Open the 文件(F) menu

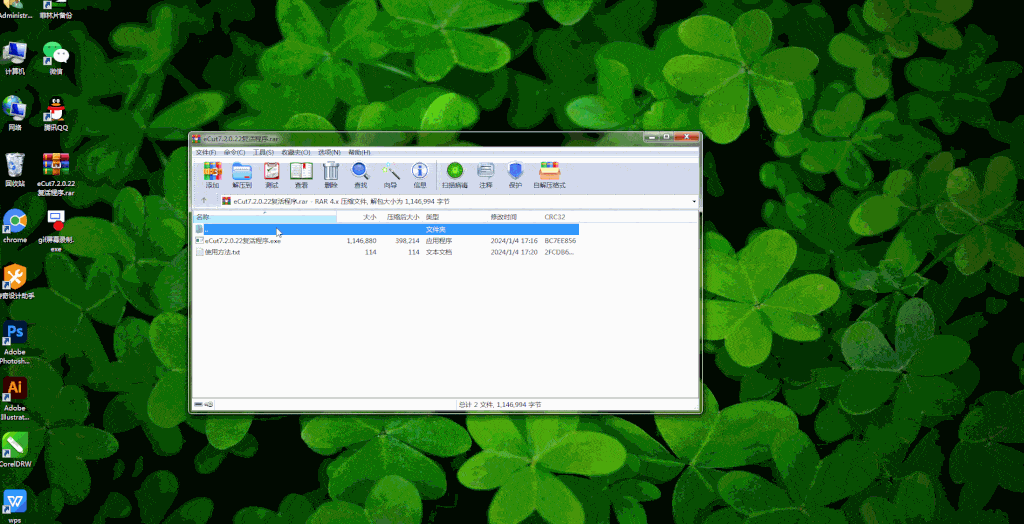(205, 152)
